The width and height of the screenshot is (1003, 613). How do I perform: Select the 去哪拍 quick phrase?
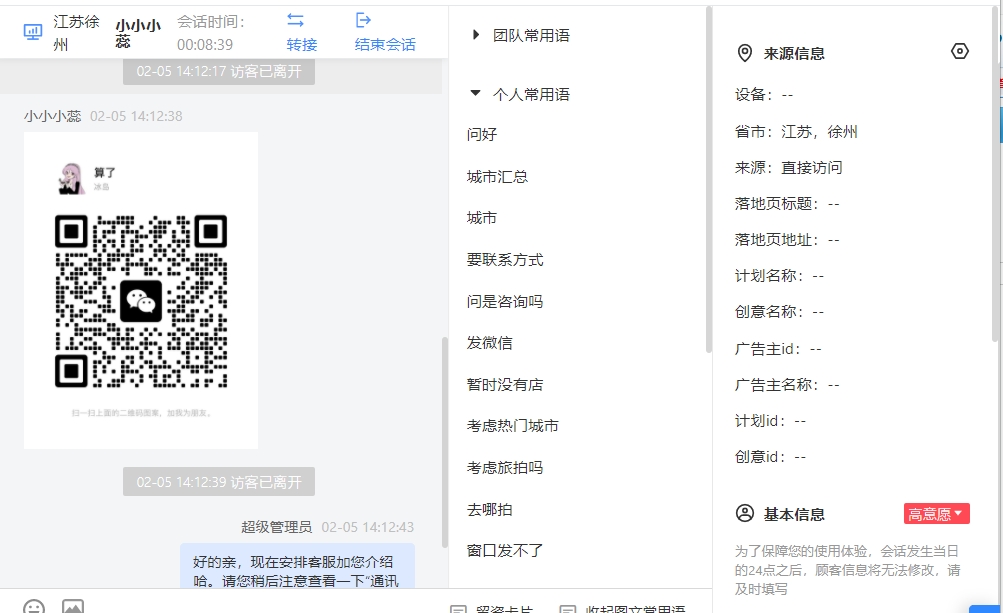tap(489, 509)
